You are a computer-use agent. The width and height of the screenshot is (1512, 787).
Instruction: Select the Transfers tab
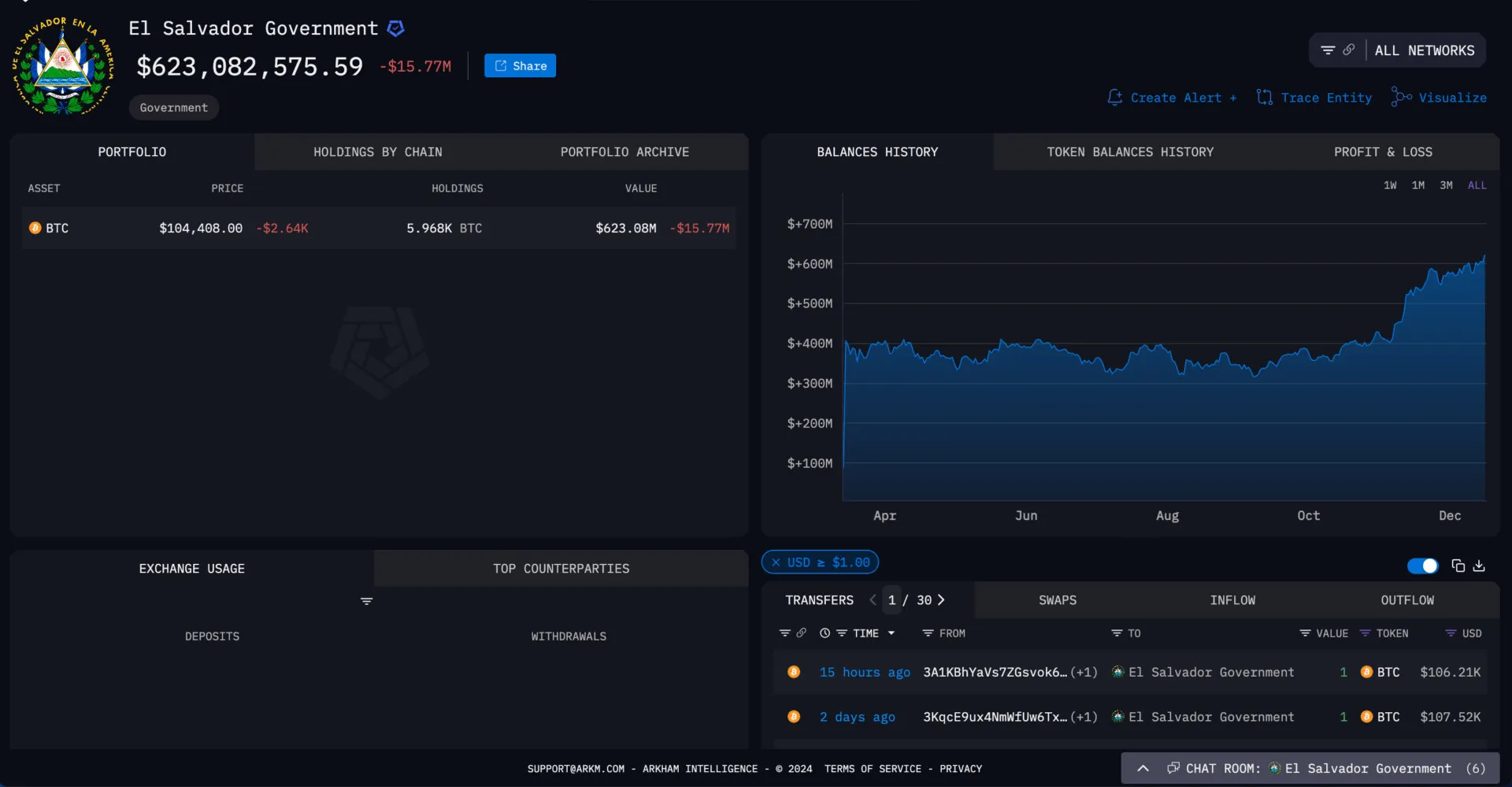(819, 600)
